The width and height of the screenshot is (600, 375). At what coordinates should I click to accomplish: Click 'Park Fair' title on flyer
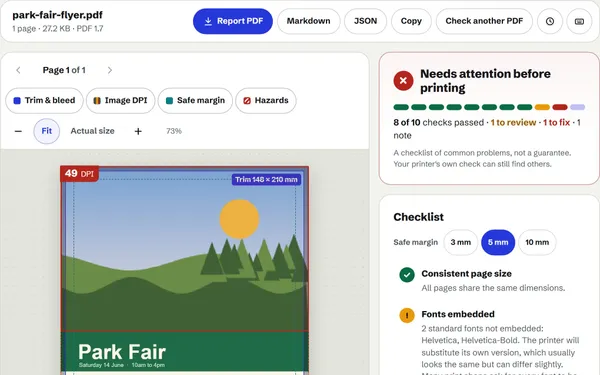[122, 352]
